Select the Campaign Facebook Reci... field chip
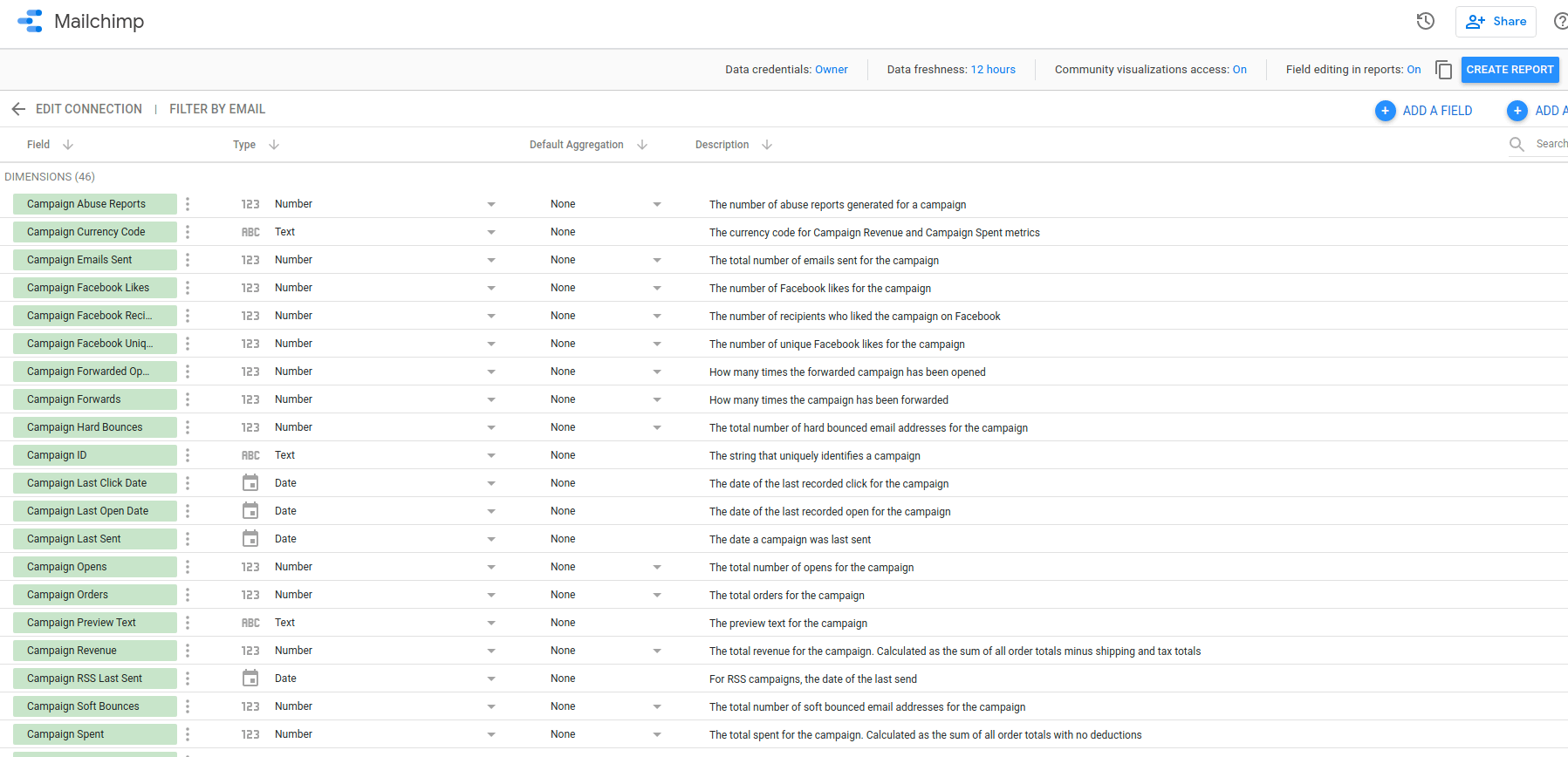This screenshot has width=1568, height=757. [95, 316]
